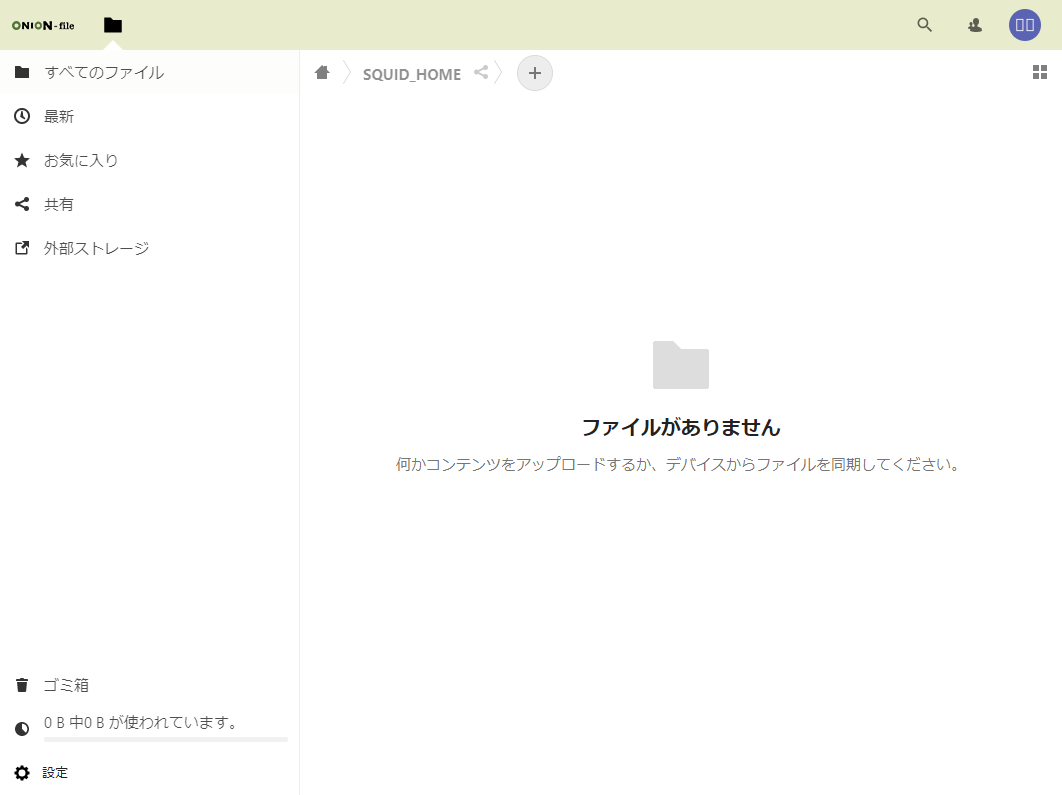Image resolution: width=1062 pixels, height=795 pixels.
Task: Toggle grid view layout
Action: pyautogui.click(x=1040, y=72)
